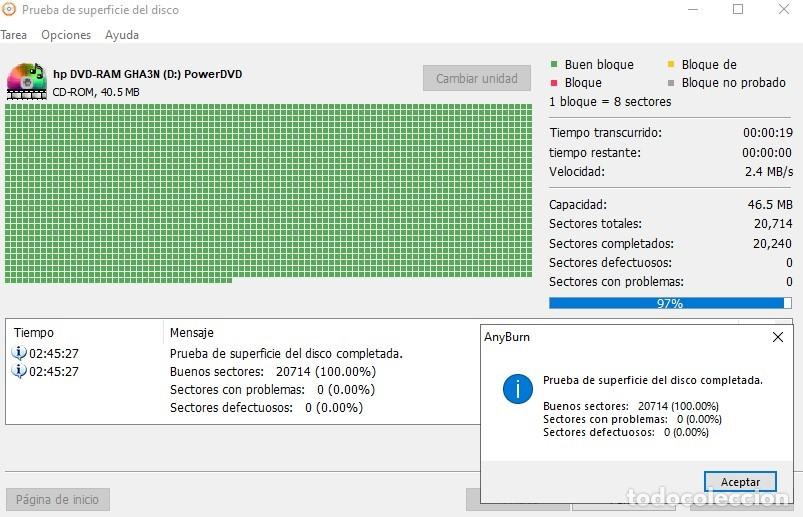The width and height of the screenshot is (803, 517).
Task: Click the Velocidad value 2.4 MB/s
Action: point(769,171)
